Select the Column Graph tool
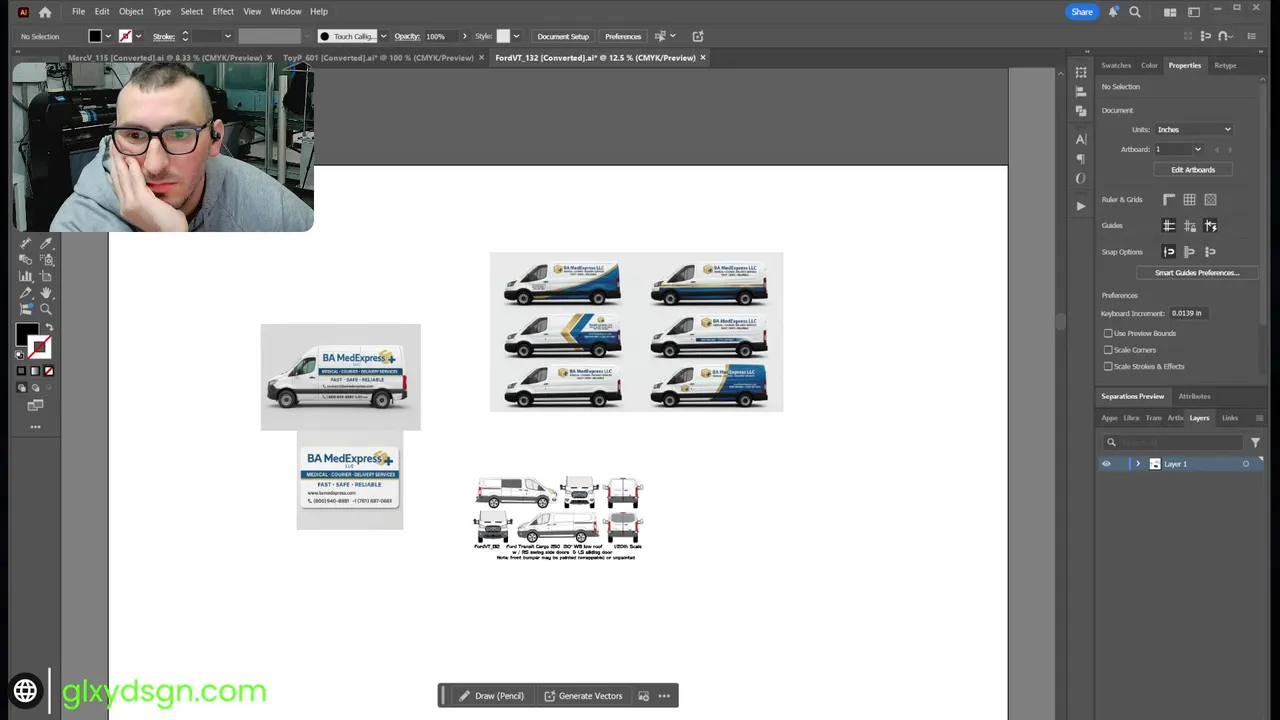Image resolution: width=1280 pixels, height=720 pixels. 26,276
